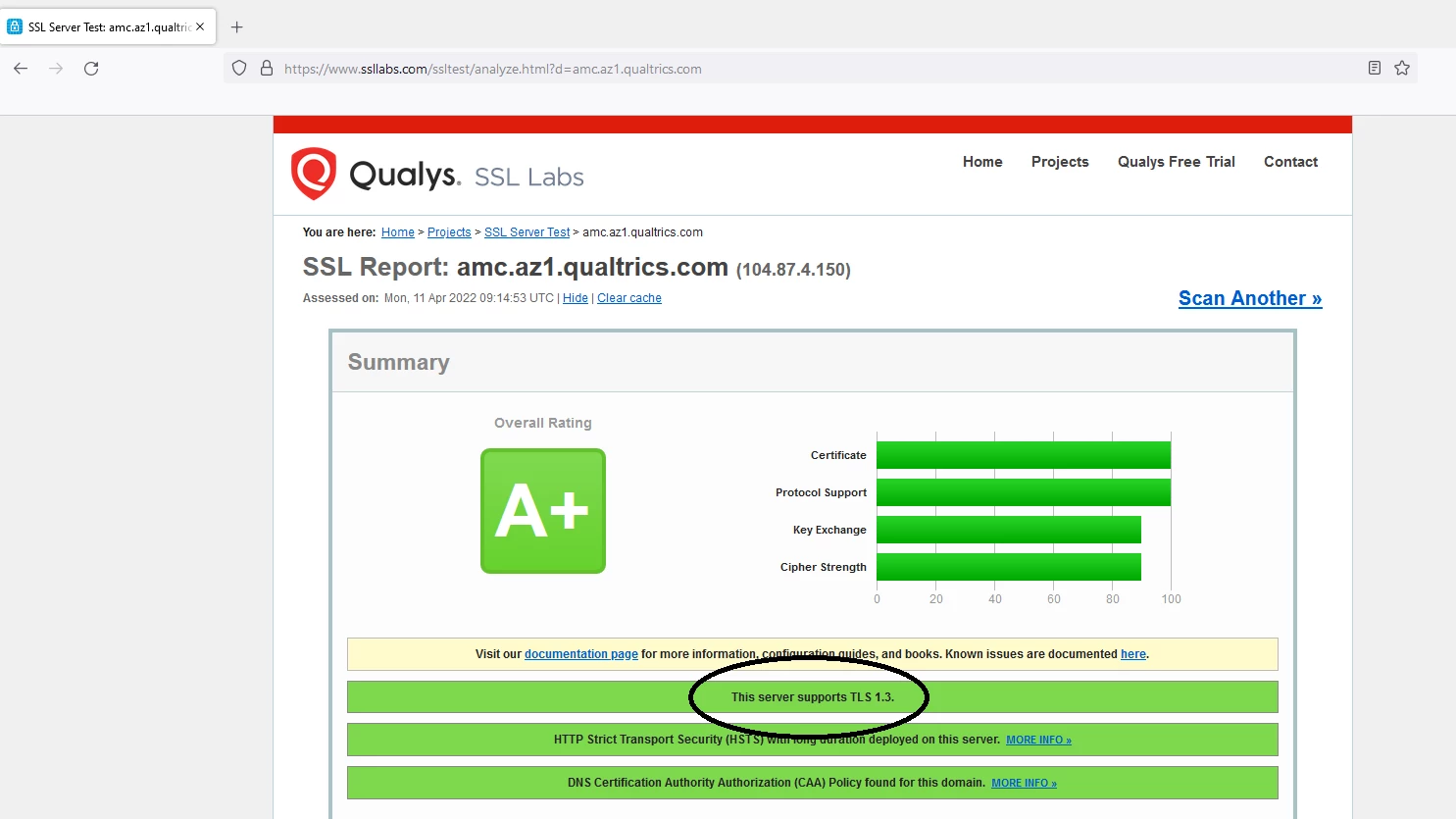Open the Home navigation menu item

point(982,162)
